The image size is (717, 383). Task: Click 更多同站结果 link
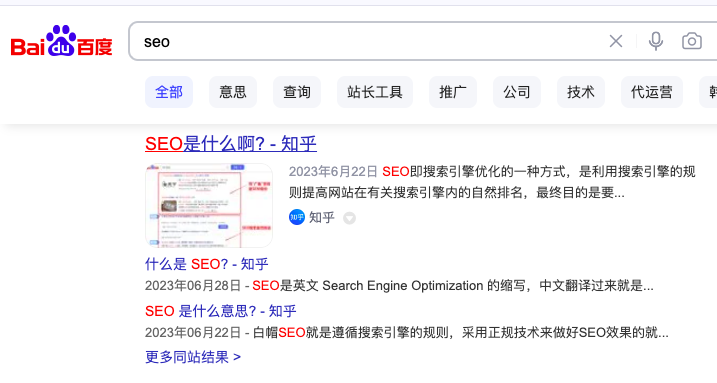tap(193, 357)
